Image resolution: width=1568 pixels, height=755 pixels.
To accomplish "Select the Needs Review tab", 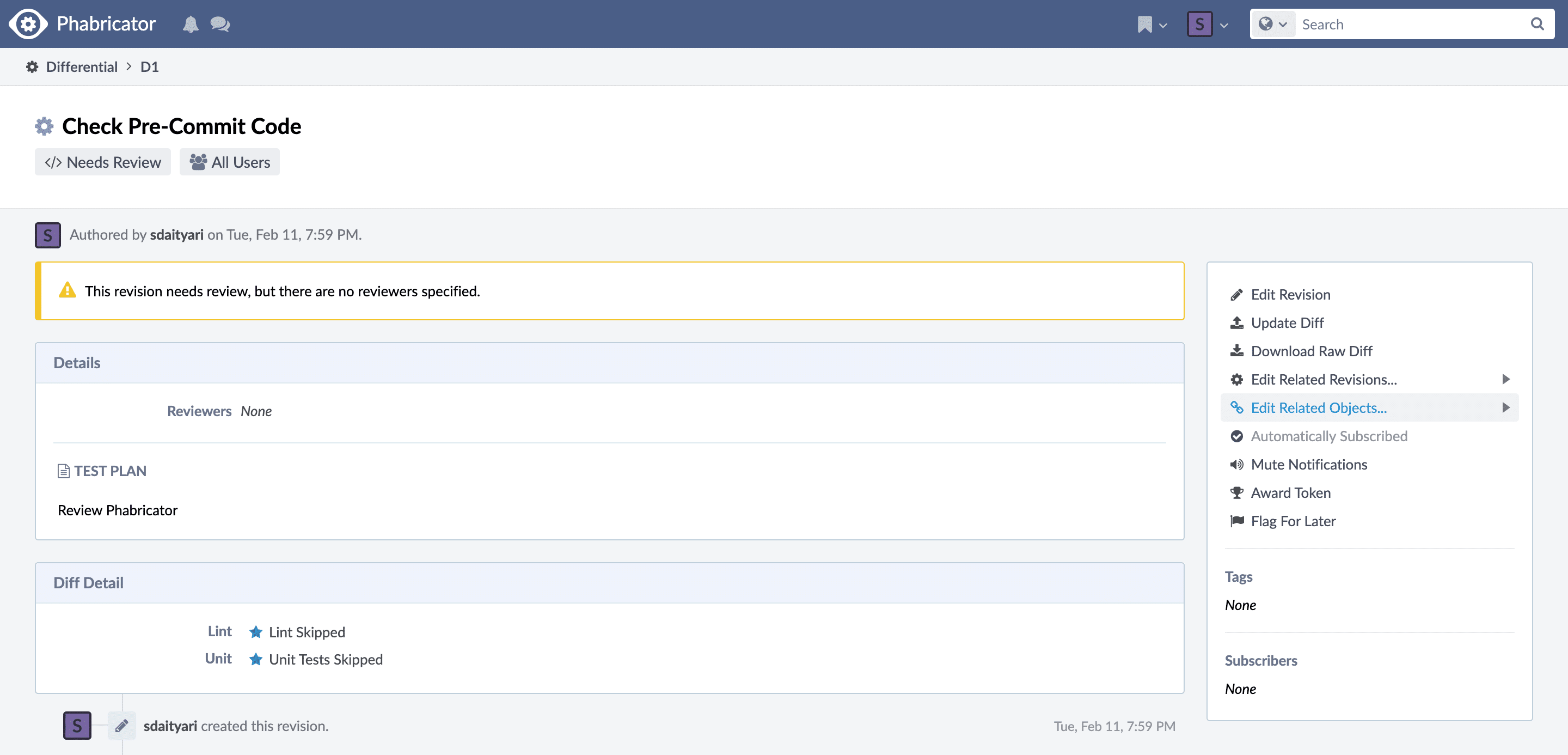I will click(103, 161).
